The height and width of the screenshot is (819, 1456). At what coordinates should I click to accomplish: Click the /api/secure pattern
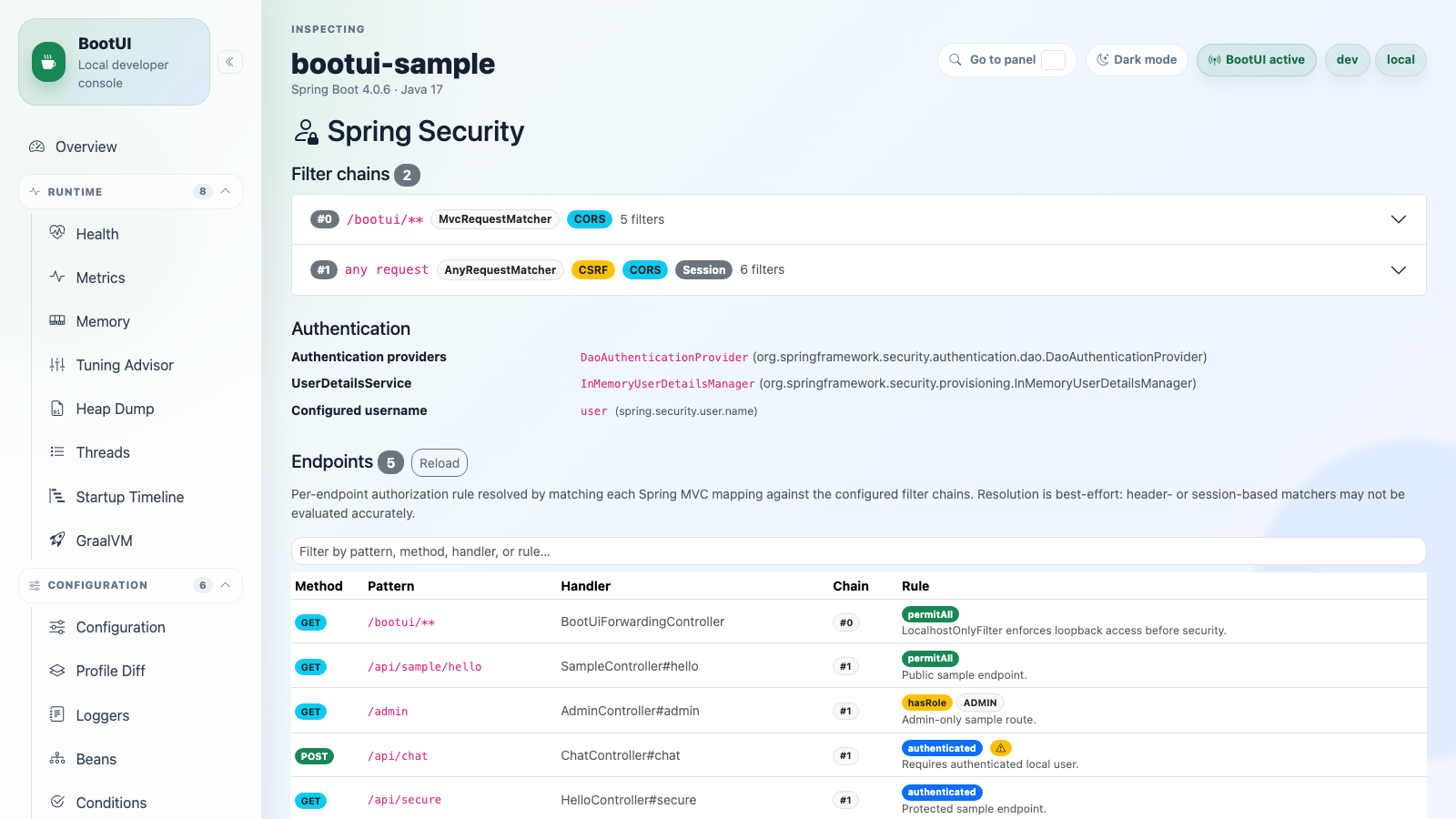pos(404,800)
